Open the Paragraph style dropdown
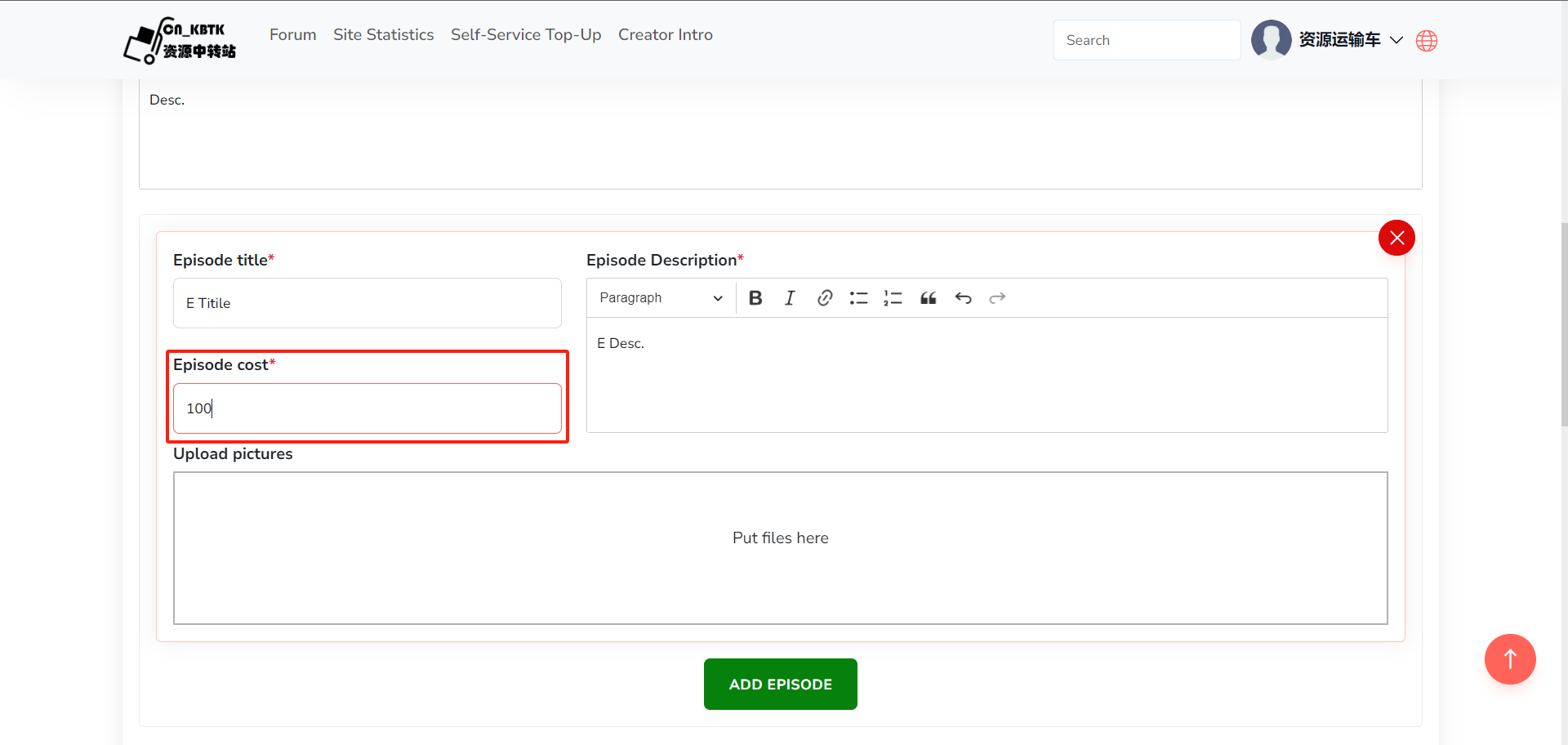The height and width of the screenshot is (745, 1568). [x=661, y=298]
